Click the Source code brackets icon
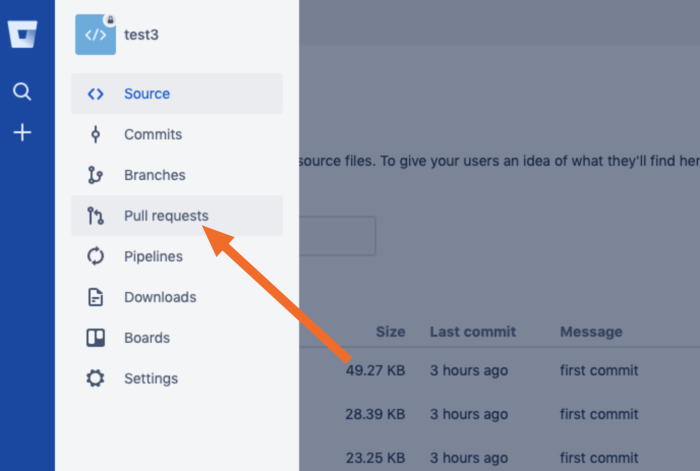This screenshot has height=471, width=700. tap(95, 94)
